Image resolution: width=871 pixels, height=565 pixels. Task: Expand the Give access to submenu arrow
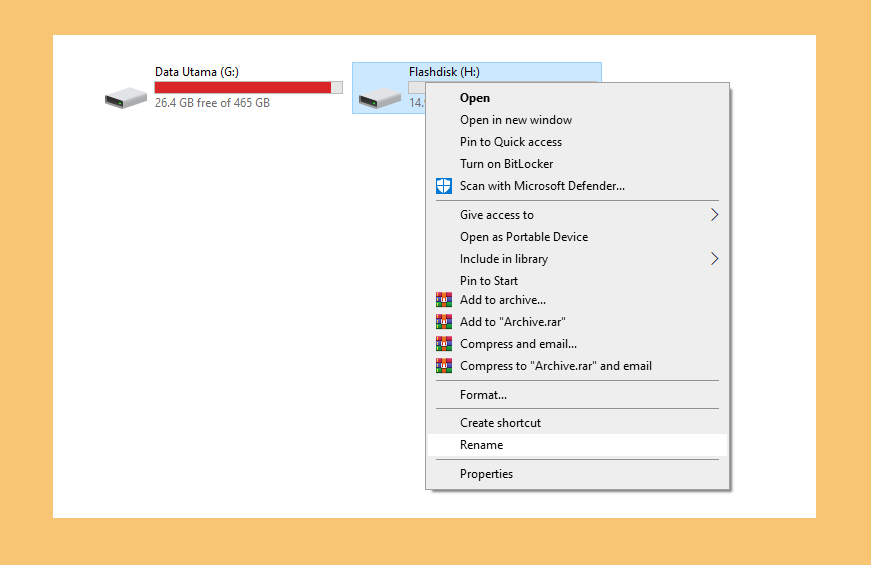point(714,215)
